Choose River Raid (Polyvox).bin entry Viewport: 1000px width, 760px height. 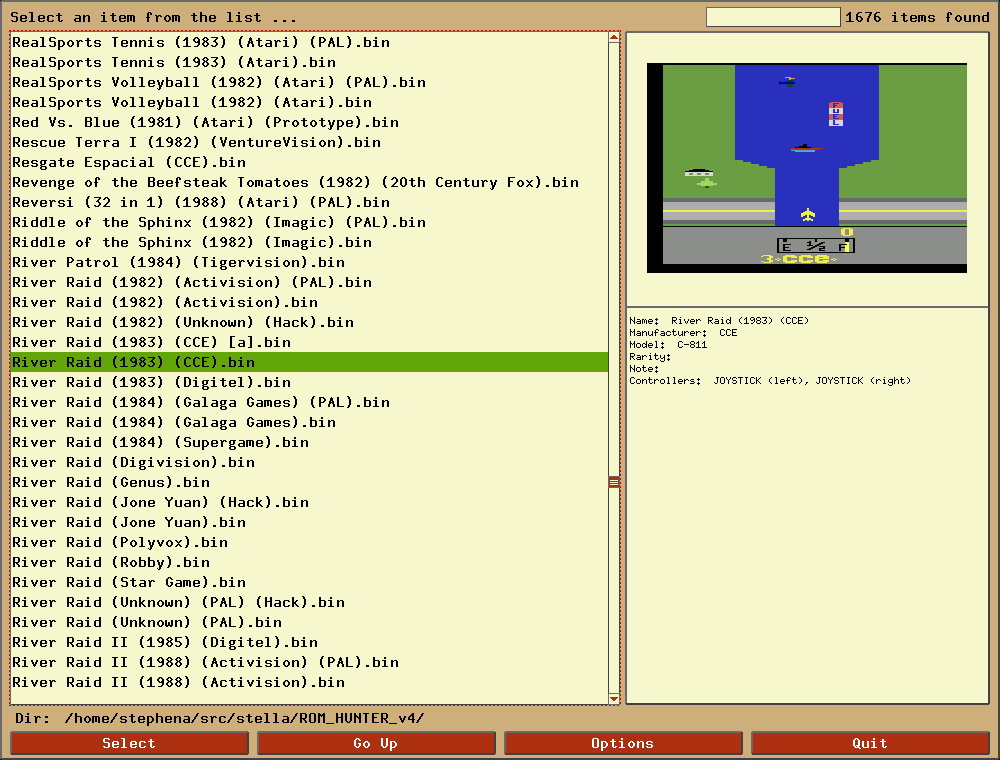point(120,542)
